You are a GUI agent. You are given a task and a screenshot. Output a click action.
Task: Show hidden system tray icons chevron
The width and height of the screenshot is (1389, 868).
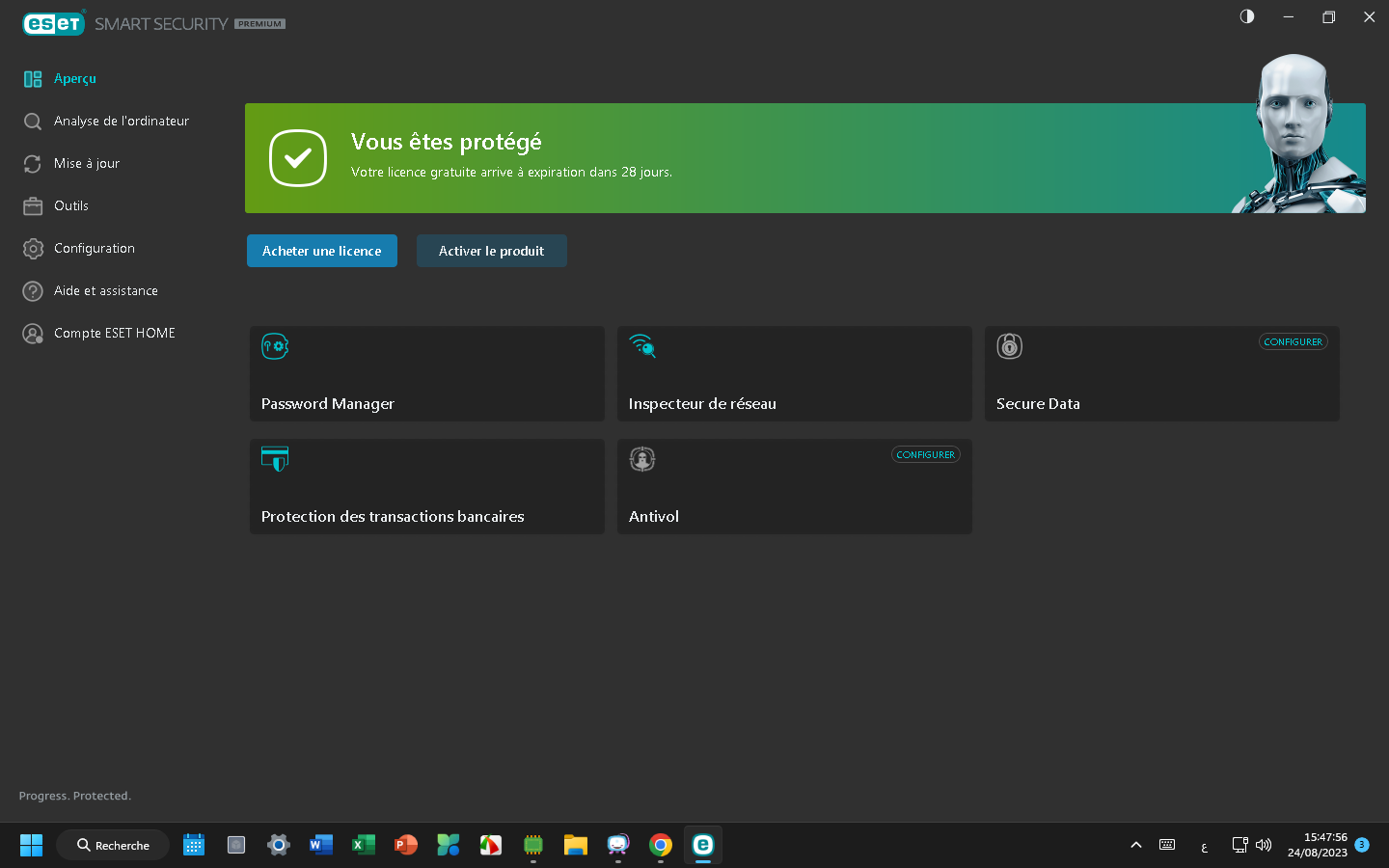(1136, 845)
